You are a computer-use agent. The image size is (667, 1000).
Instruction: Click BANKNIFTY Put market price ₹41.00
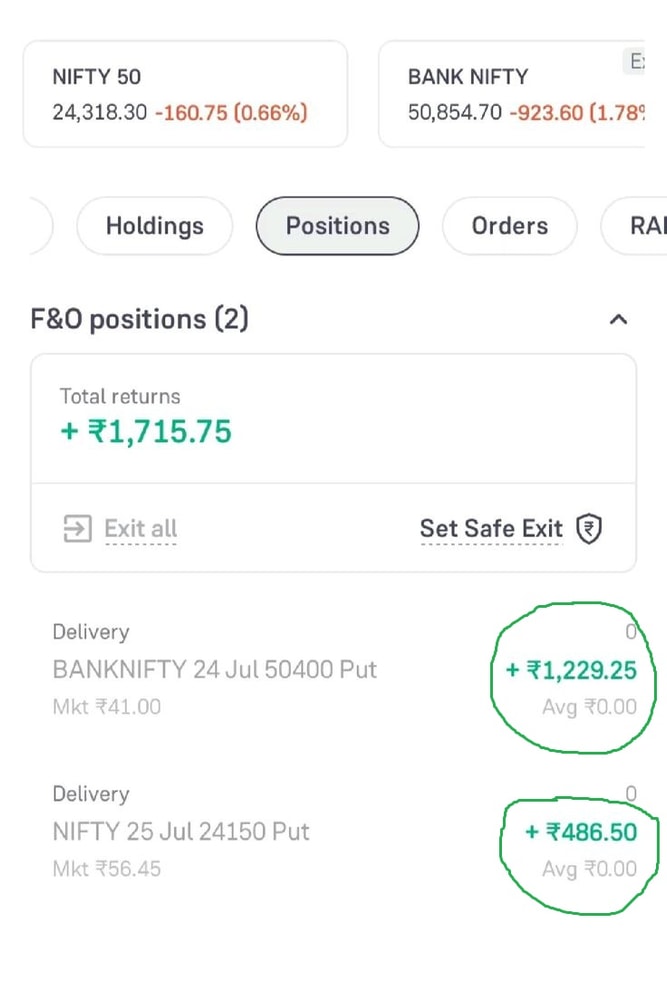(x=107, y=707)
